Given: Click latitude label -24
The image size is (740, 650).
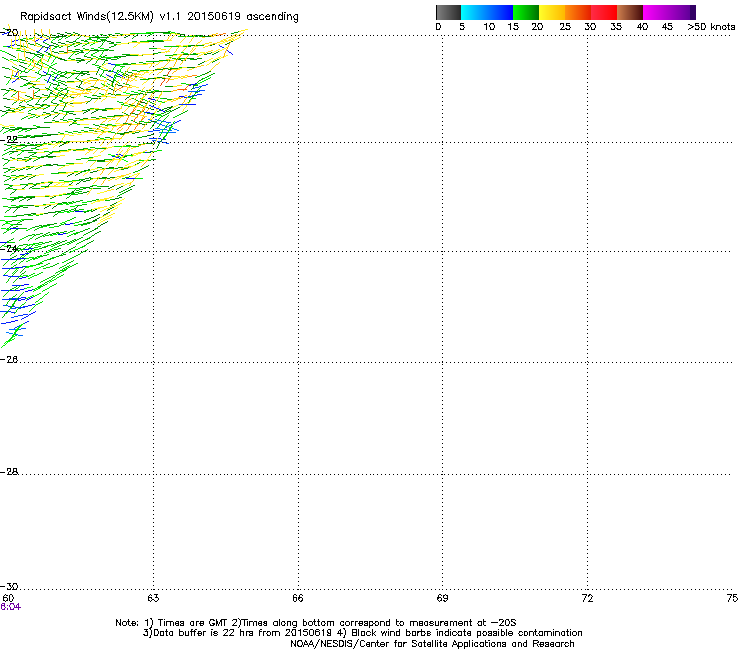Looking at the screenshot, I should click(9, 248).
